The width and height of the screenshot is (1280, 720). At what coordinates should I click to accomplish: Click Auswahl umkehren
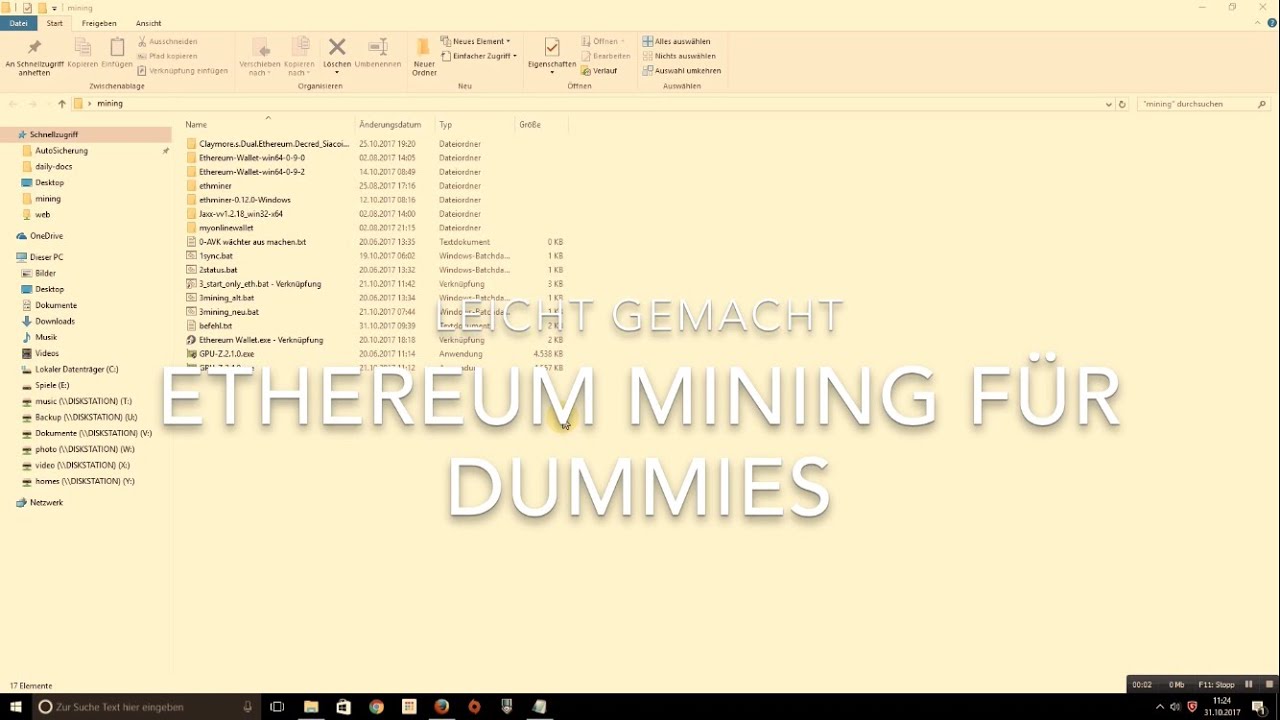coord(682,71)
